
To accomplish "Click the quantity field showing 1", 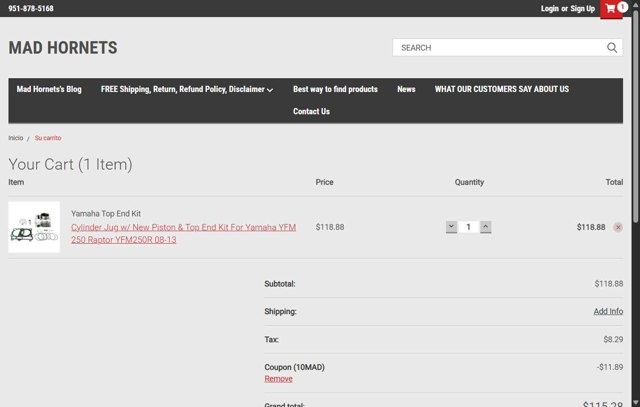I will tap(469, 227).
